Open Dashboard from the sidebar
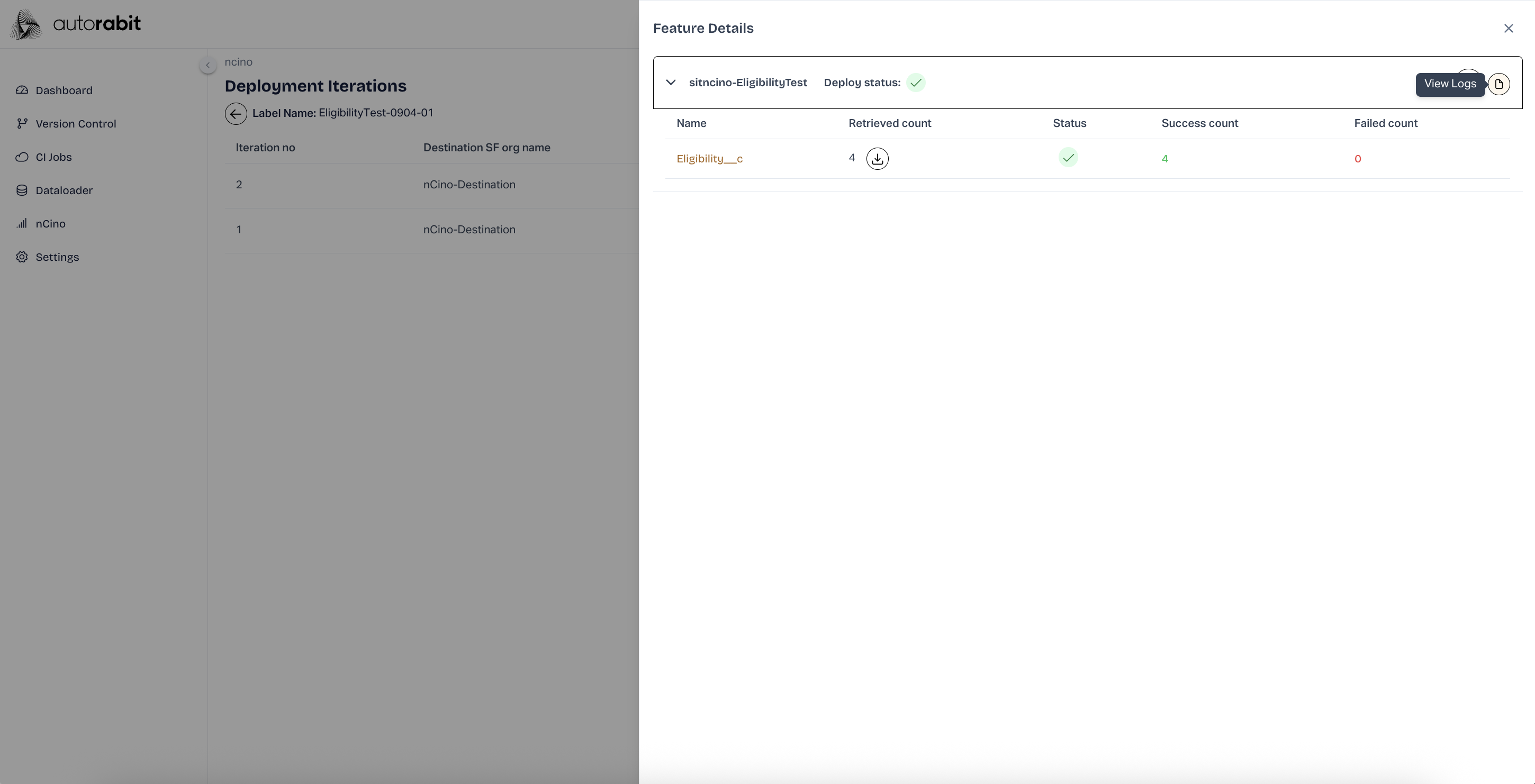This screenshot has height=784, width=1535. pyautogui.click(x=64, y=90)
